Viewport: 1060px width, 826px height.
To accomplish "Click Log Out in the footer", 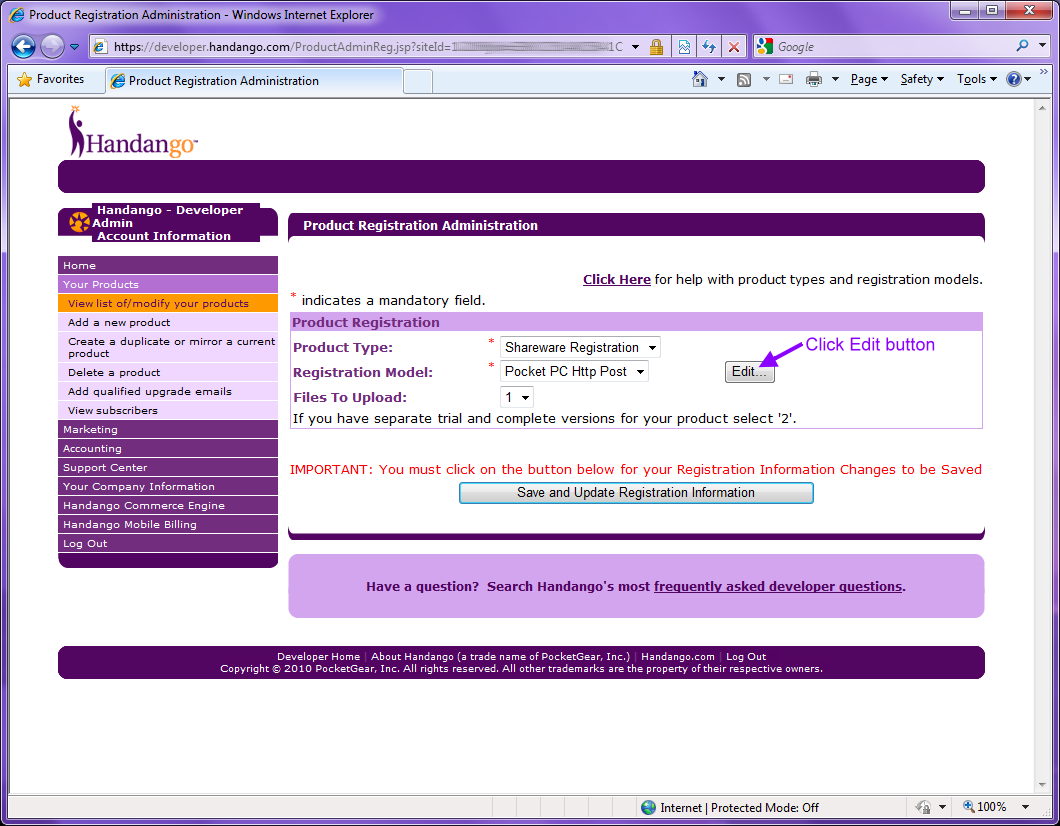I will [746, 656].
